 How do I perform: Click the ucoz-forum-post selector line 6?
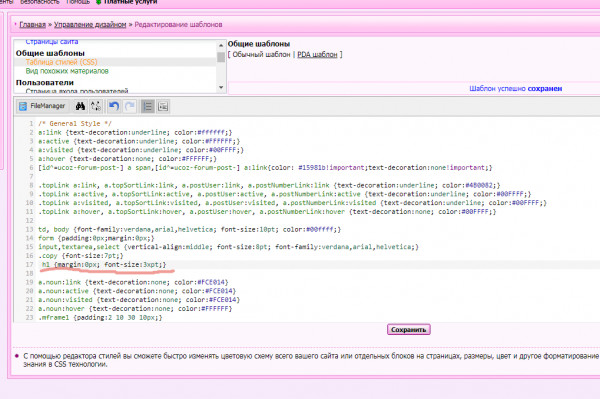(265, 168)
